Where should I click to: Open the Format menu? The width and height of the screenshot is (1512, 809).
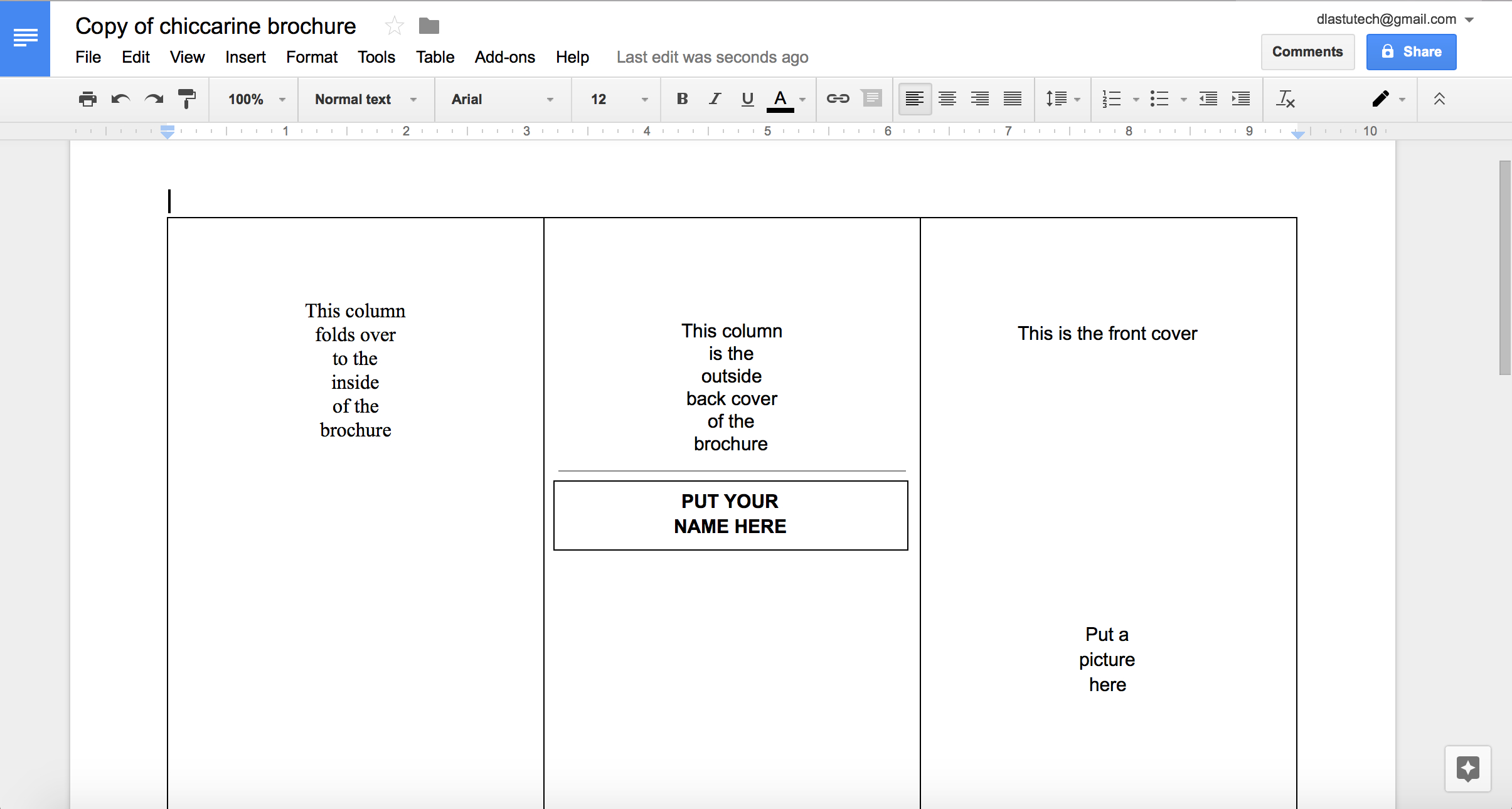coord(311,57)
